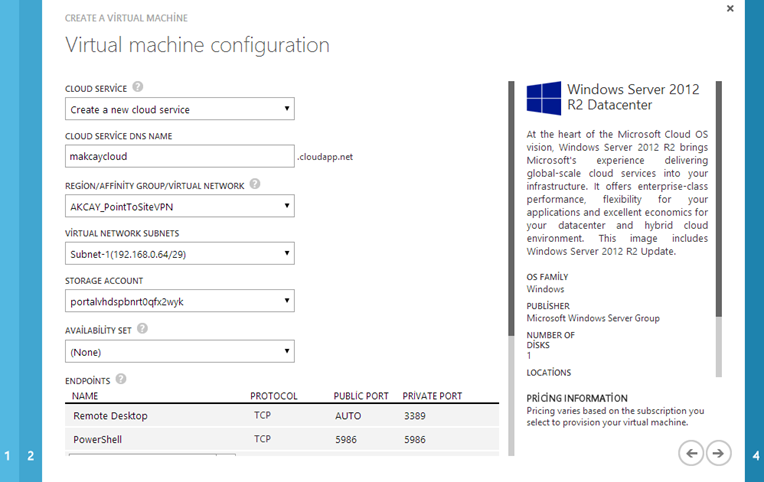
Task: Select the Remote Desktop endpoint name
Action: point(110,416)
